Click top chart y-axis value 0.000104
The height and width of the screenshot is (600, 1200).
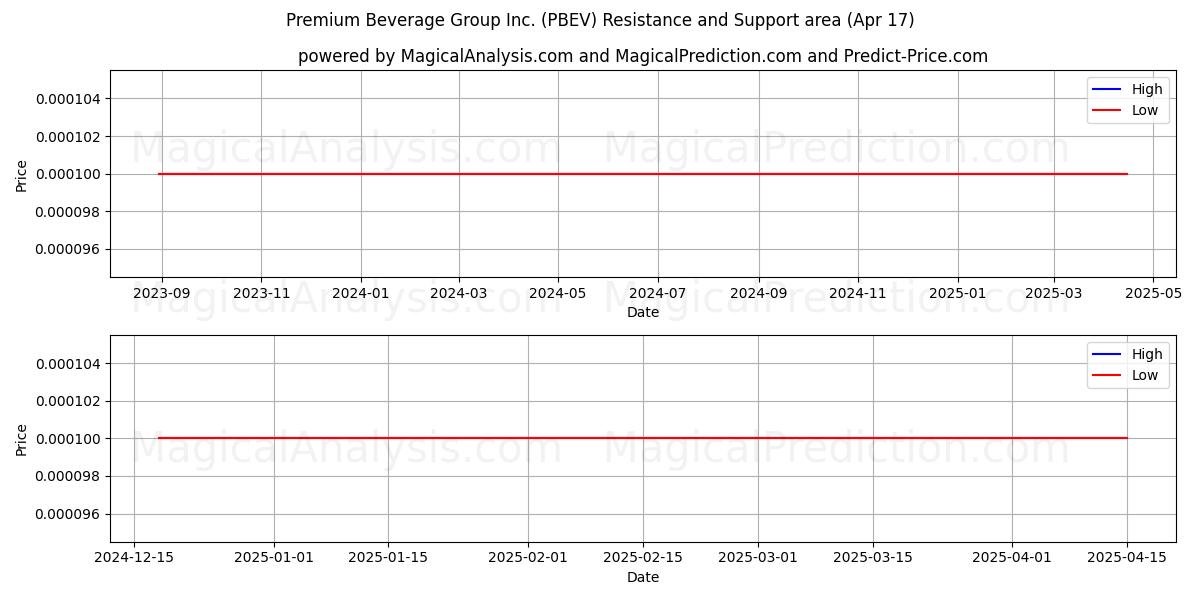(68, 99)
